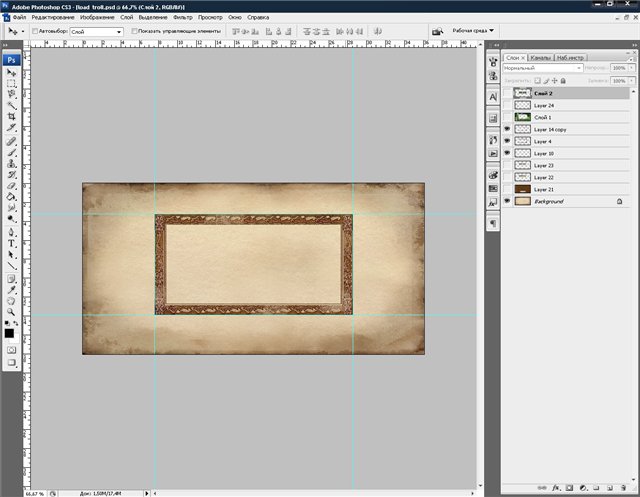
Task: Hide the Background layer via eye icon
Action: click(507, 202)
